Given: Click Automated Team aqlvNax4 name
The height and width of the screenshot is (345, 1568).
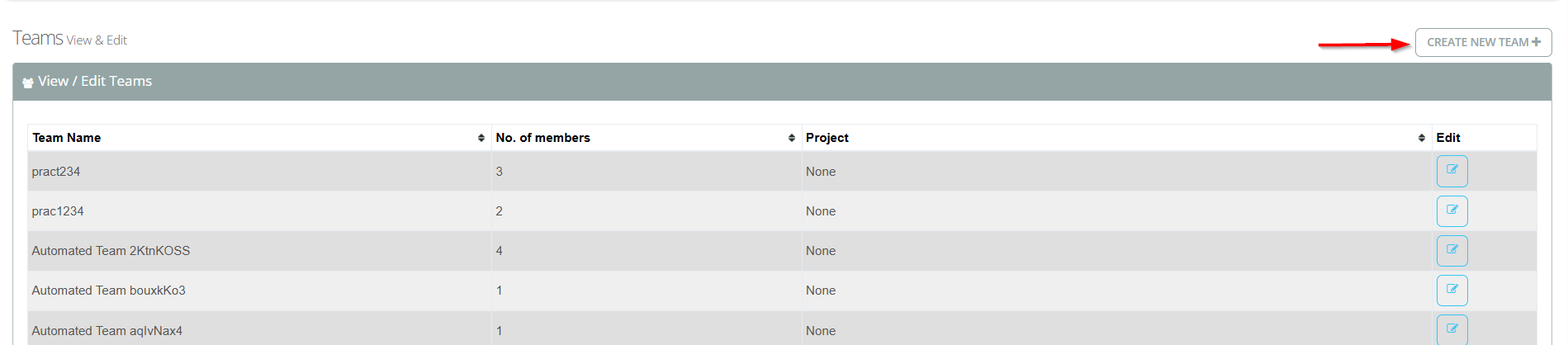Looking at the screenshot, I should [107, 331].
